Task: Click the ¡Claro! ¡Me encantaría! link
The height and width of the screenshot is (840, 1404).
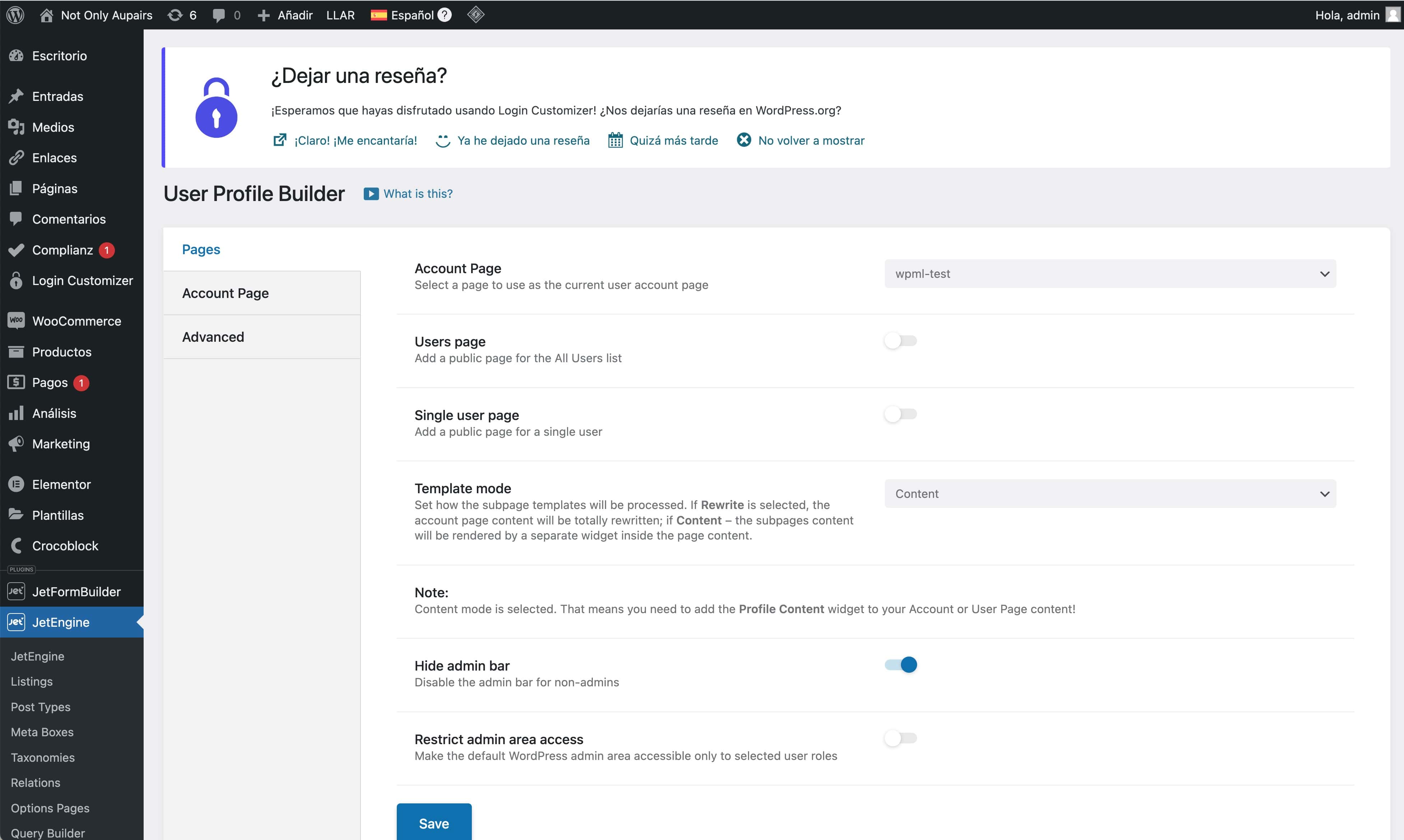Action: tap(355, 140)
